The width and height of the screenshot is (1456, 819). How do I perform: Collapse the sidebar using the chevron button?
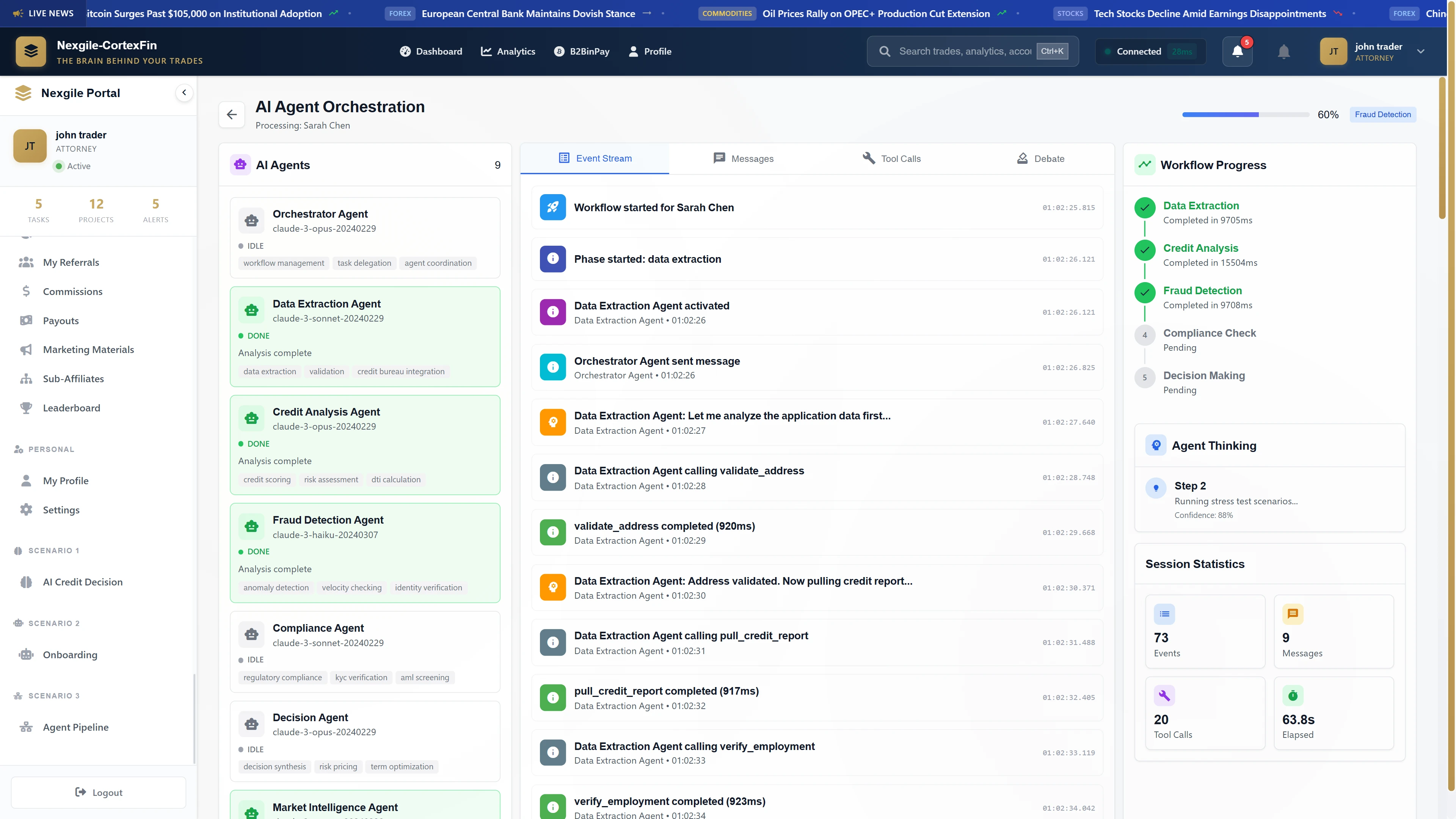pos(184,92)
